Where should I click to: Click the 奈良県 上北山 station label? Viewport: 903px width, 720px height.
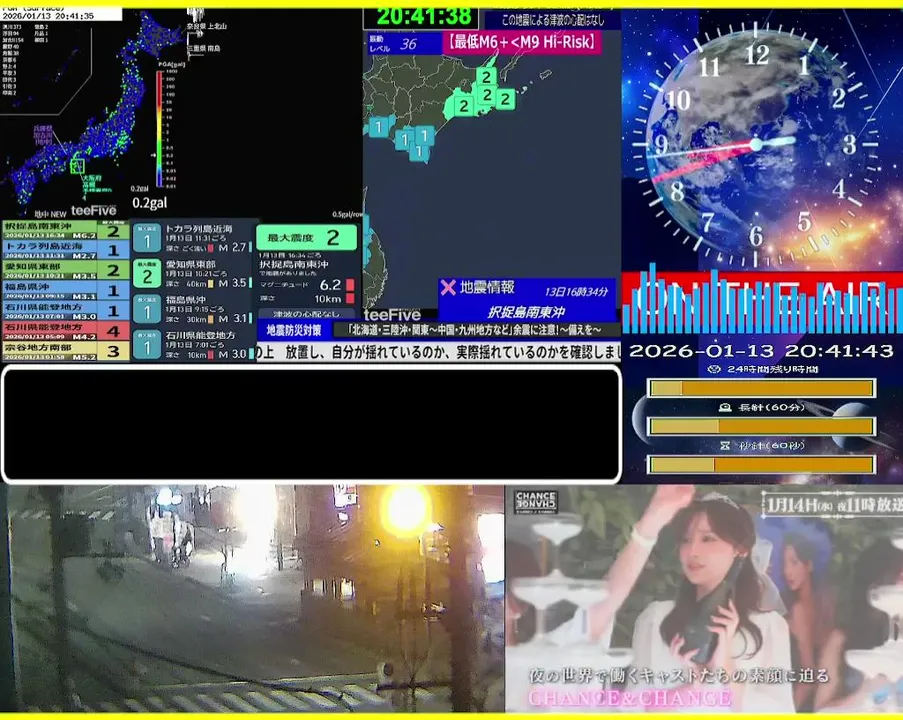point(207,26)
